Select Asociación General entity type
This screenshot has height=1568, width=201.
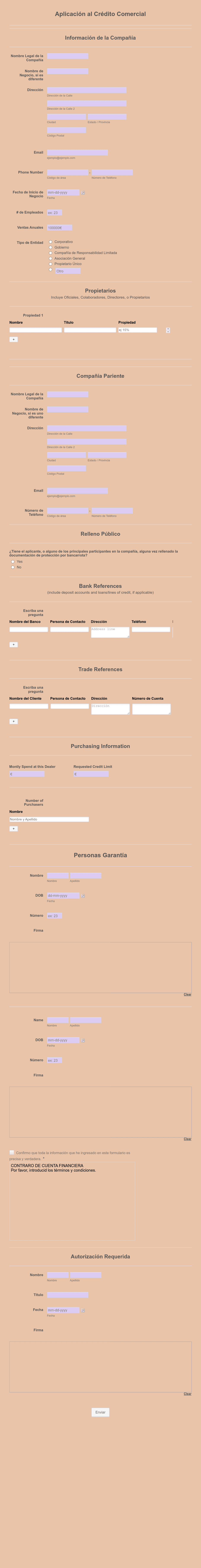[x=50, y=258]
